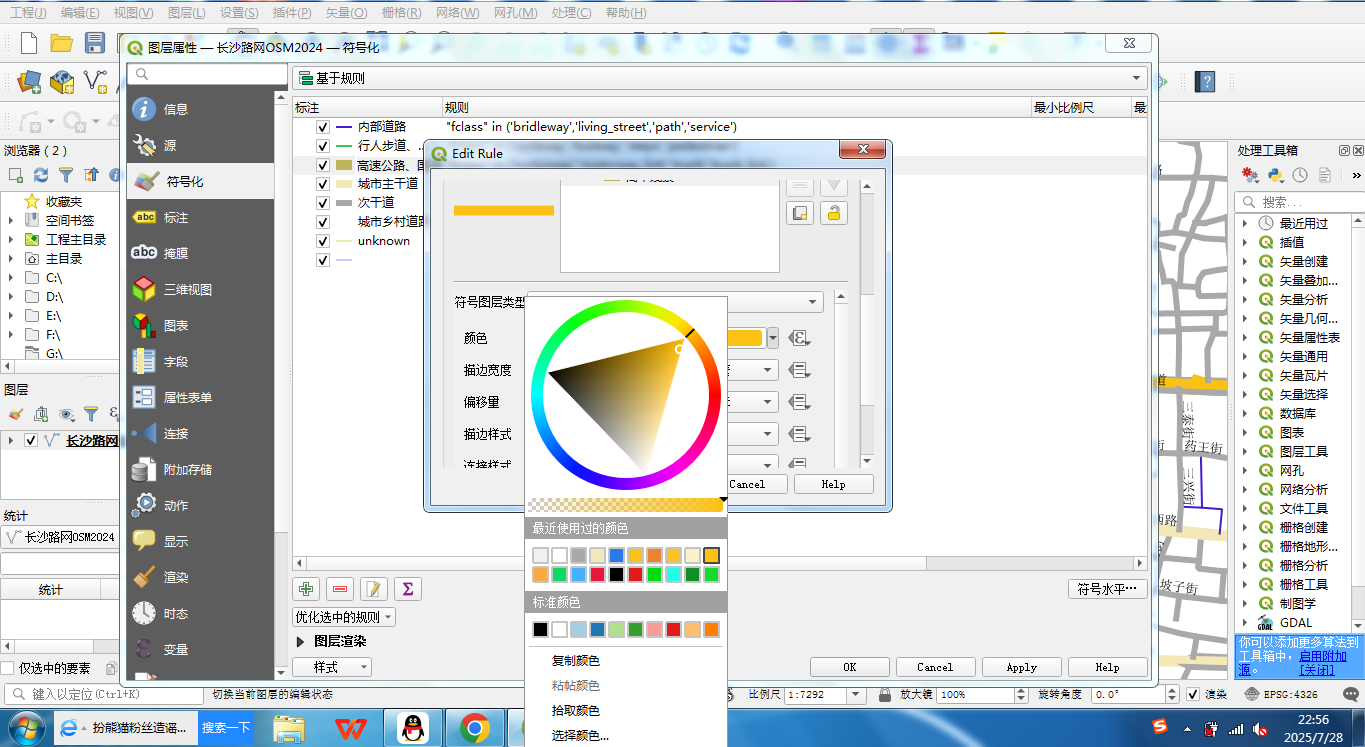This screenshot has height=747, width=1365.
Task: Open the 显示 properties tab
Action: click(x=200, y=541)
